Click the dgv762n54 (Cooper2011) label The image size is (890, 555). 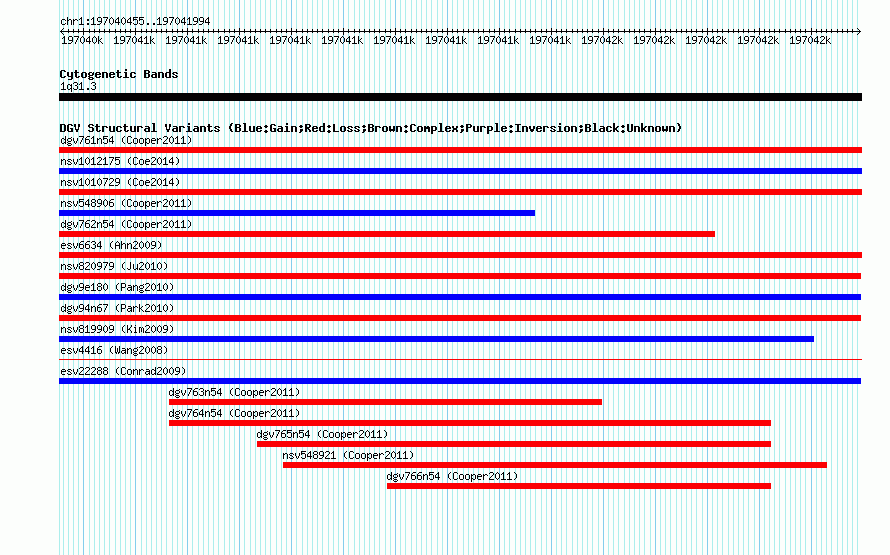pyautogui.click(x=126, y=224)
